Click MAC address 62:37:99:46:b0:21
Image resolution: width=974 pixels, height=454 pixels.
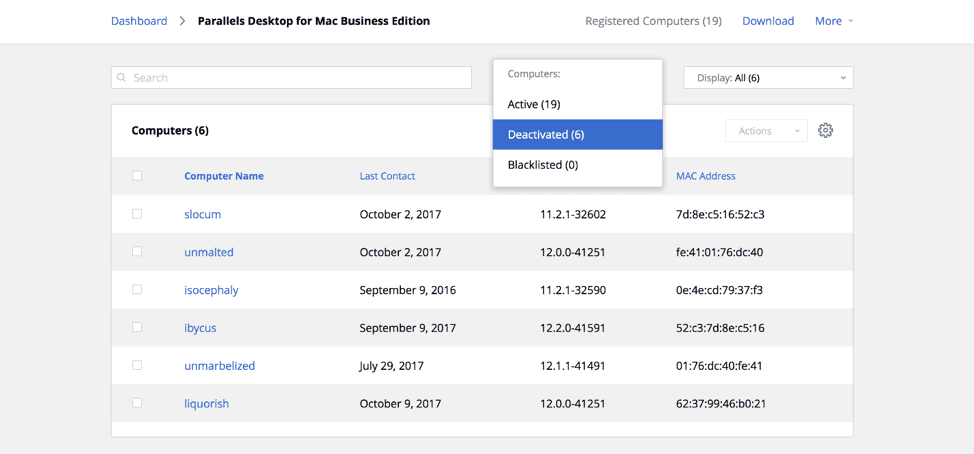[x=721, y=404]
